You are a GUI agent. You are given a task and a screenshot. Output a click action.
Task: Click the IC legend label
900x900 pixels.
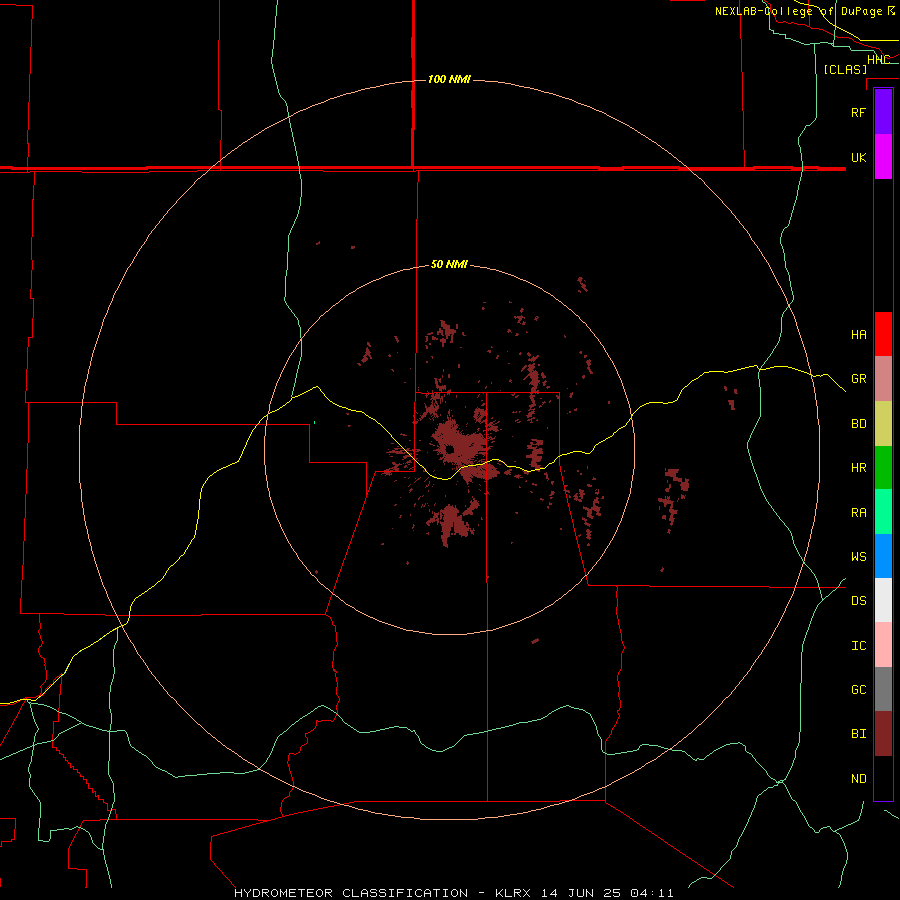coord(858,646)
